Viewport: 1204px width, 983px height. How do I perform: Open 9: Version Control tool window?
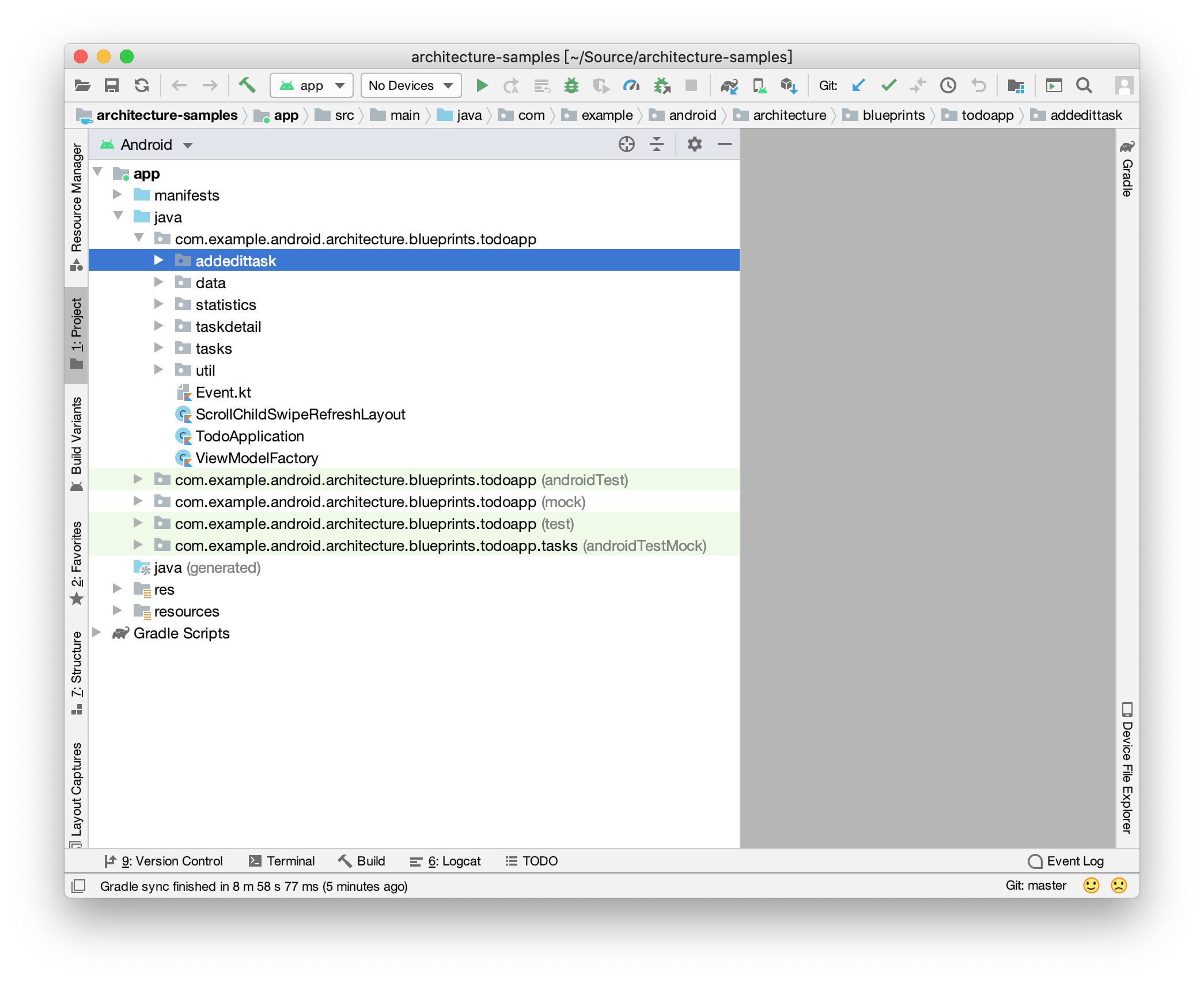164,861
